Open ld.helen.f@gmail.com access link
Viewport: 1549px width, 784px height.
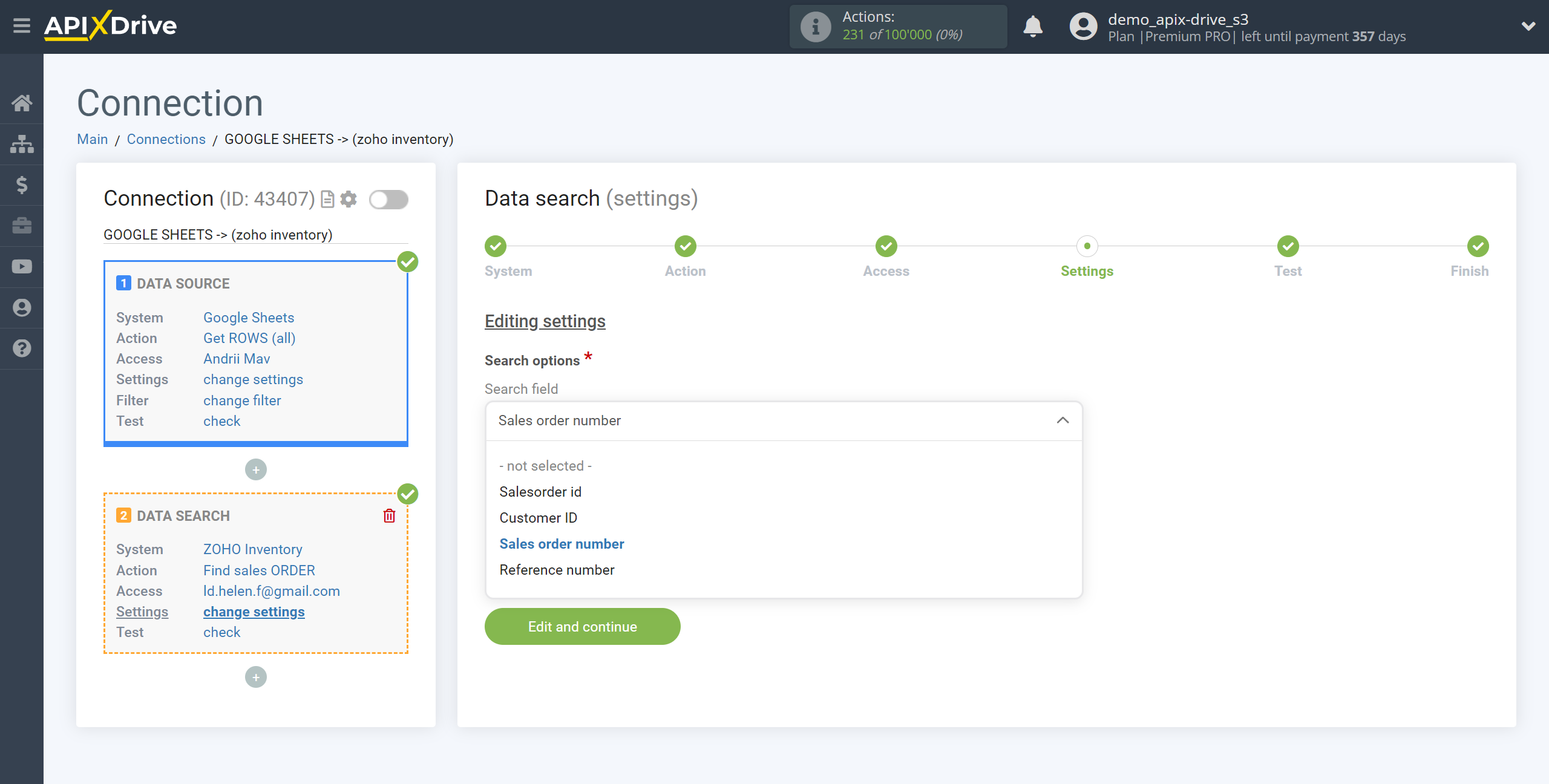272,591
